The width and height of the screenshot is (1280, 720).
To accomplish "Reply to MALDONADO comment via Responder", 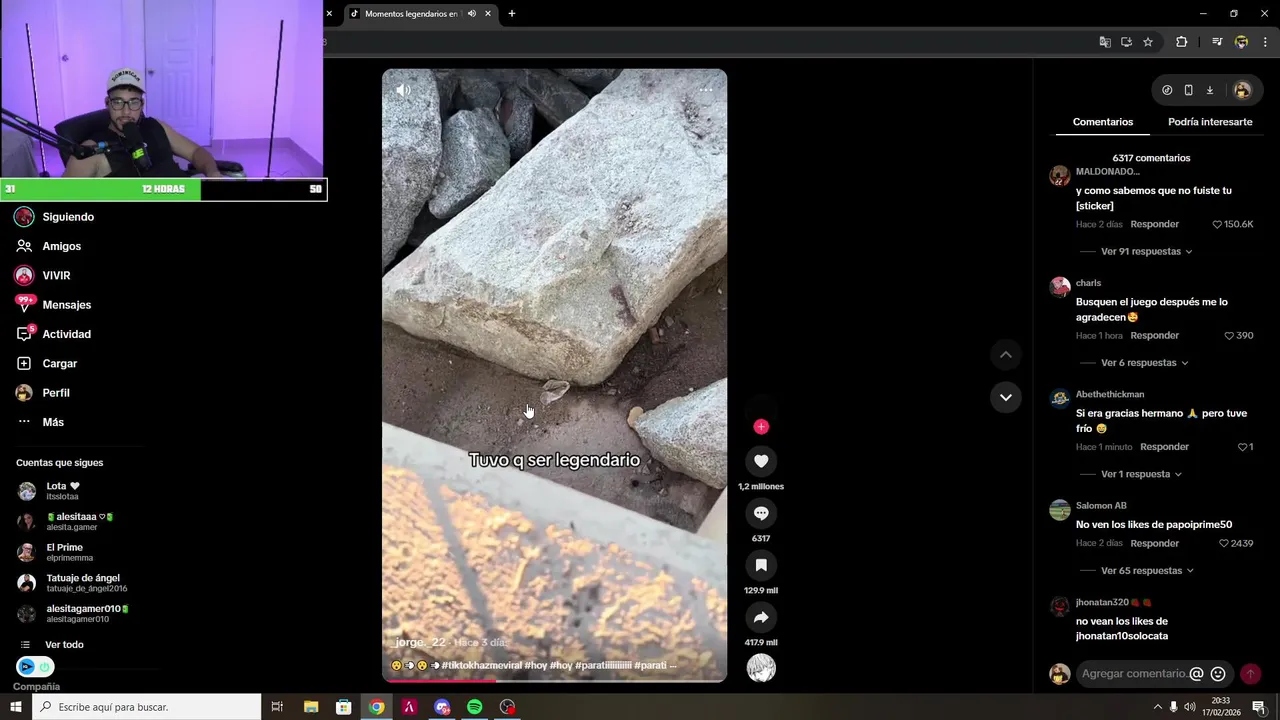I will click(1155, 224).
